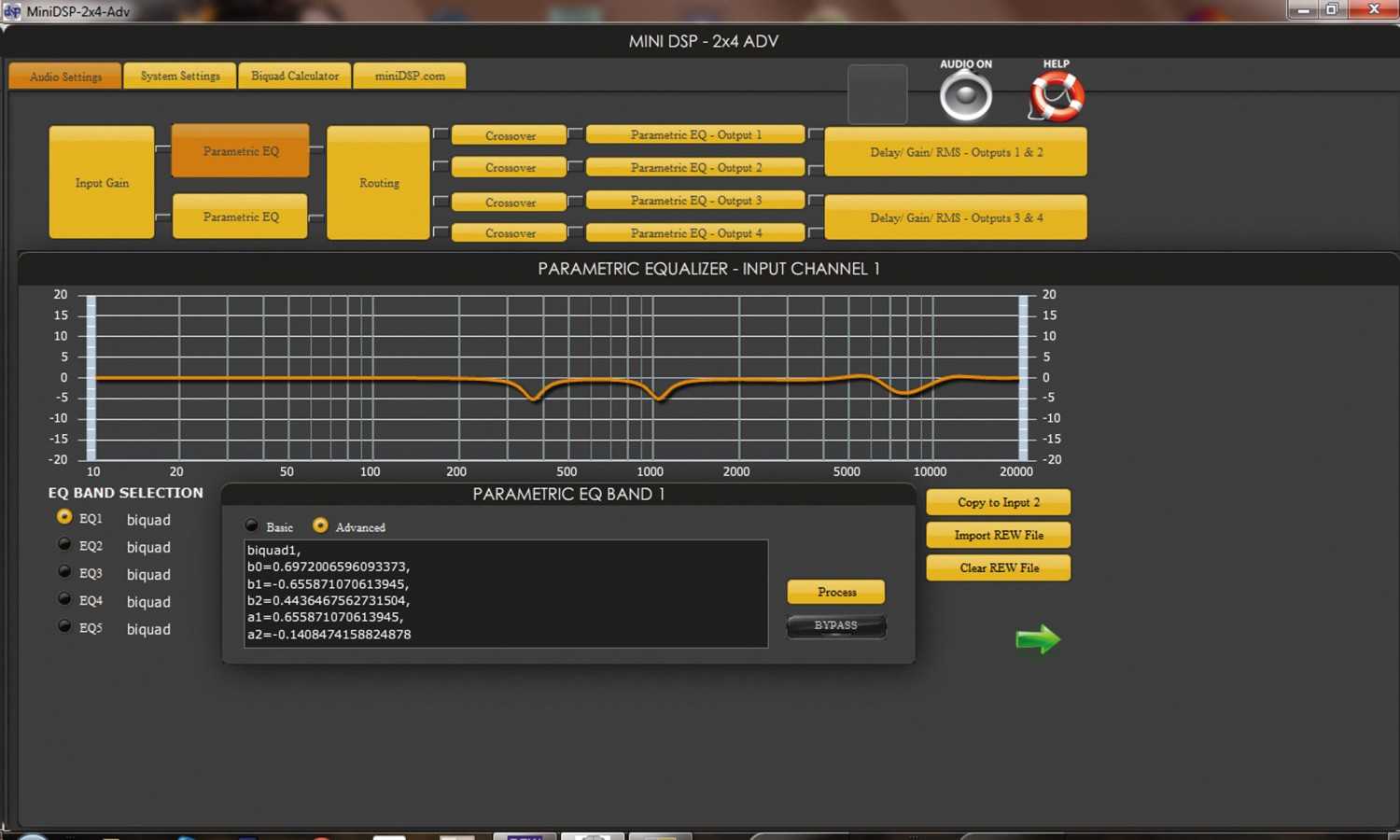Click the orange EQ response curve graph
The image size is (1400, 840).
click(x=557, y=377)
